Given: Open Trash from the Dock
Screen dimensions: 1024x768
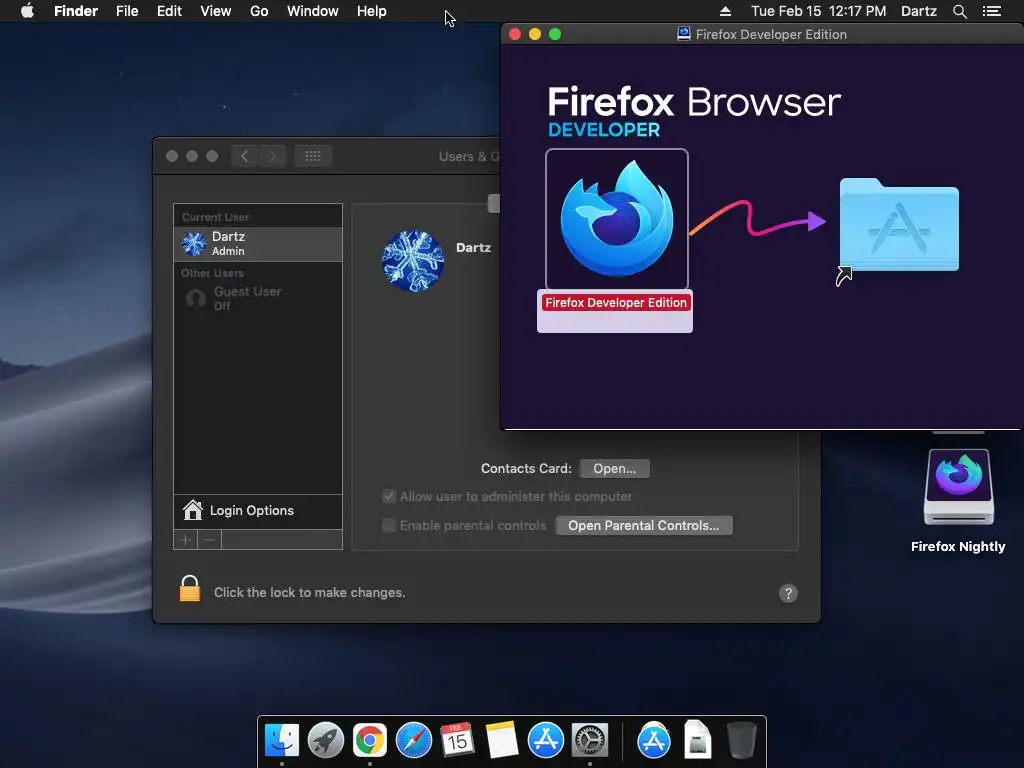Looking at the screenshot, I should (741, 740).
